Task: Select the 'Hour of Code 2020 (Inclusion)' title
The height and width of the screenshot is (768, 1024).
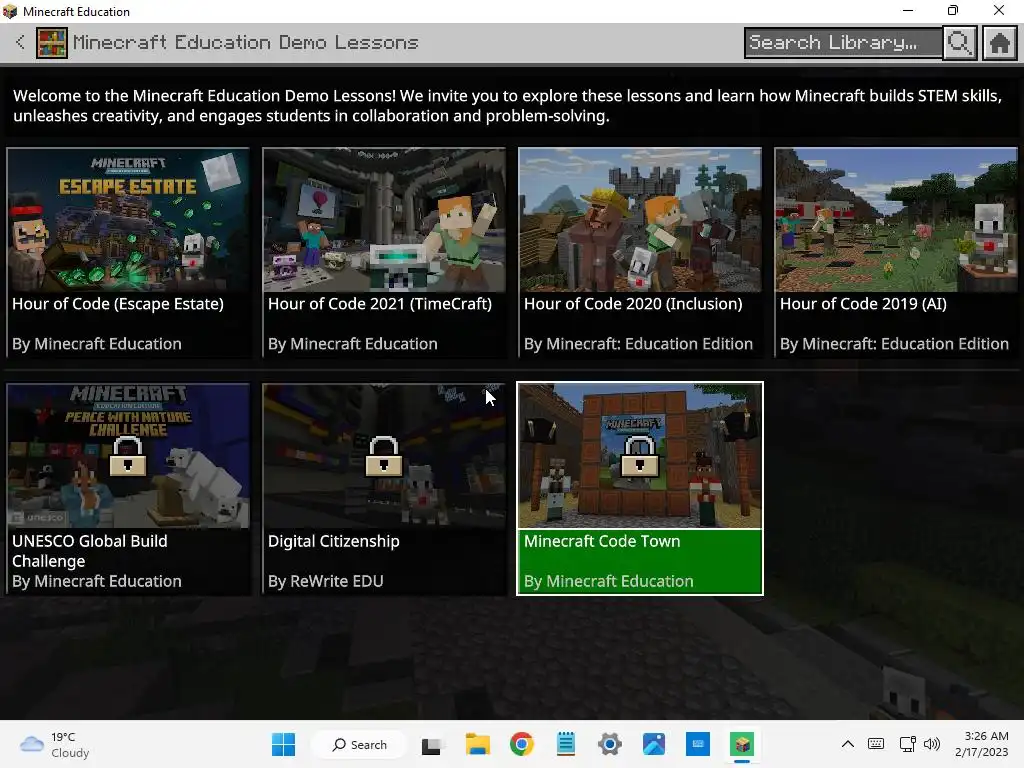Action: click(633, 304)
